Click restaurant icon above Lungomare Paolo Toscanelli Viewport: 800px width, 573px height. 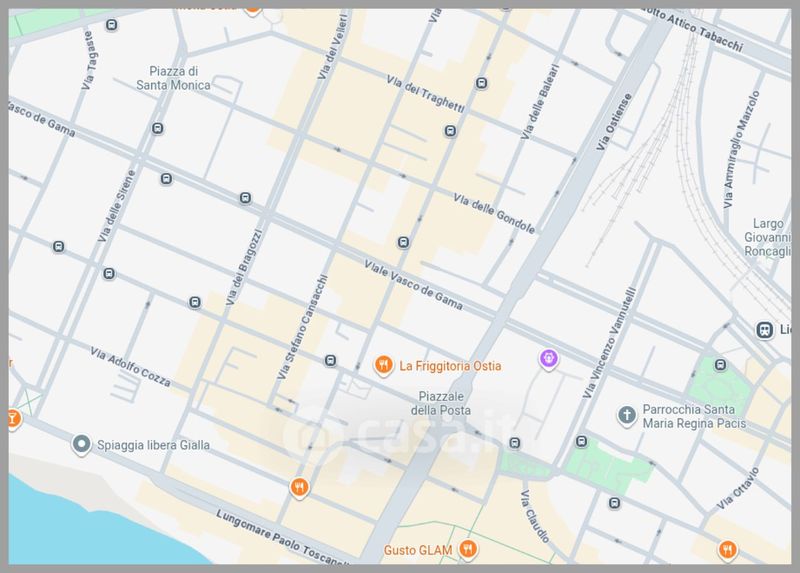(298, 487)
